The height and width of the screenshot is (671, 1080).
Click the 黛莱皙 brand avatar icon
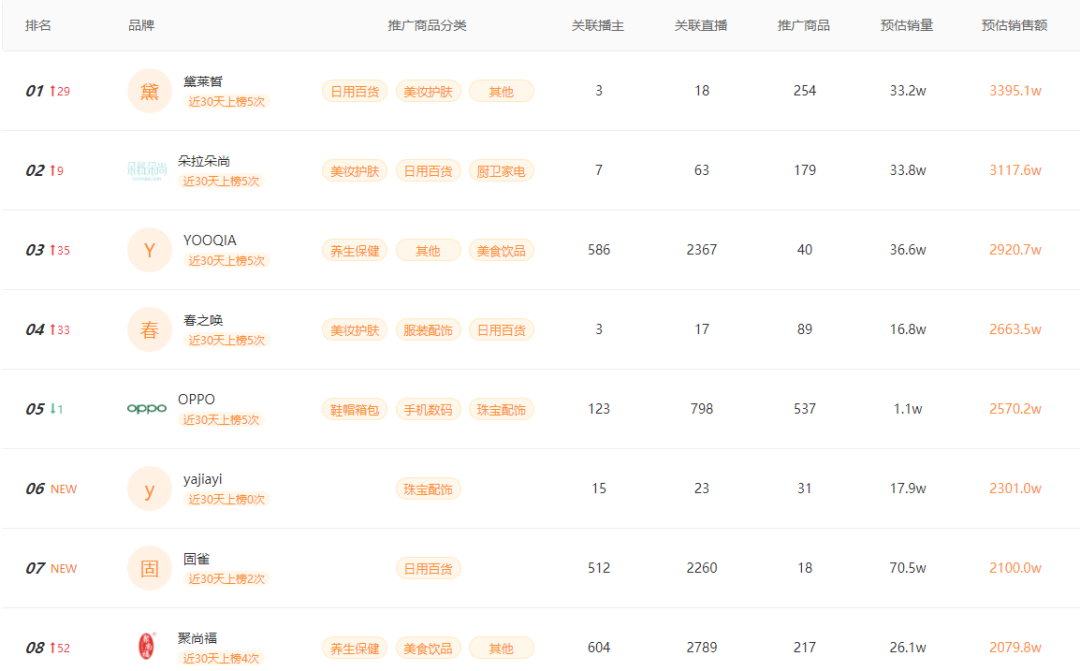coord(149,91)
